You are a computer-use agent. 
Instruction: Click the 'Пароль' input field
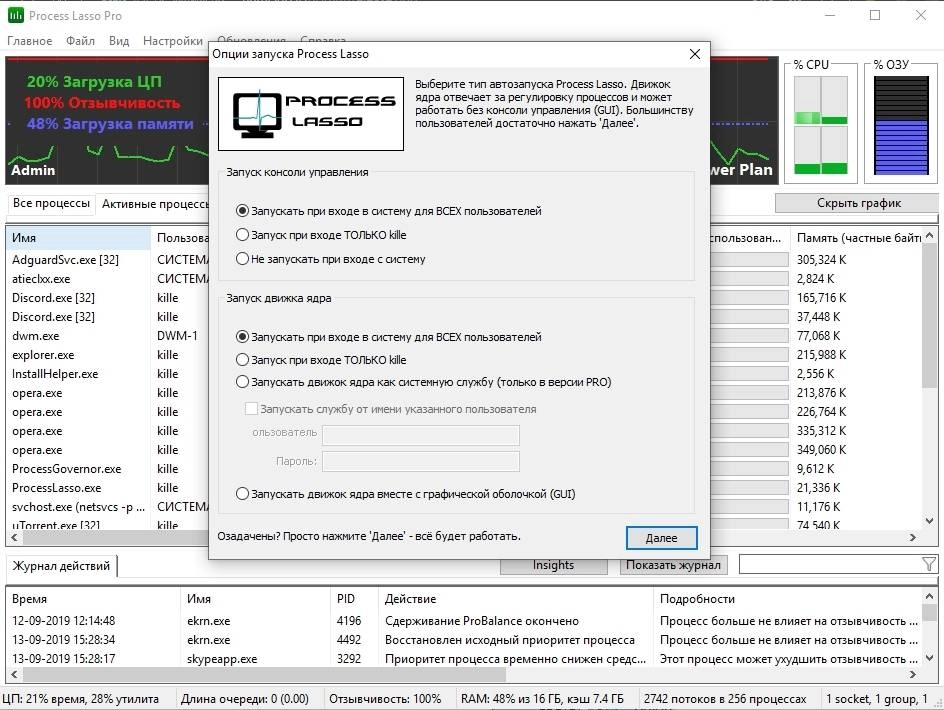pos(421,462)
